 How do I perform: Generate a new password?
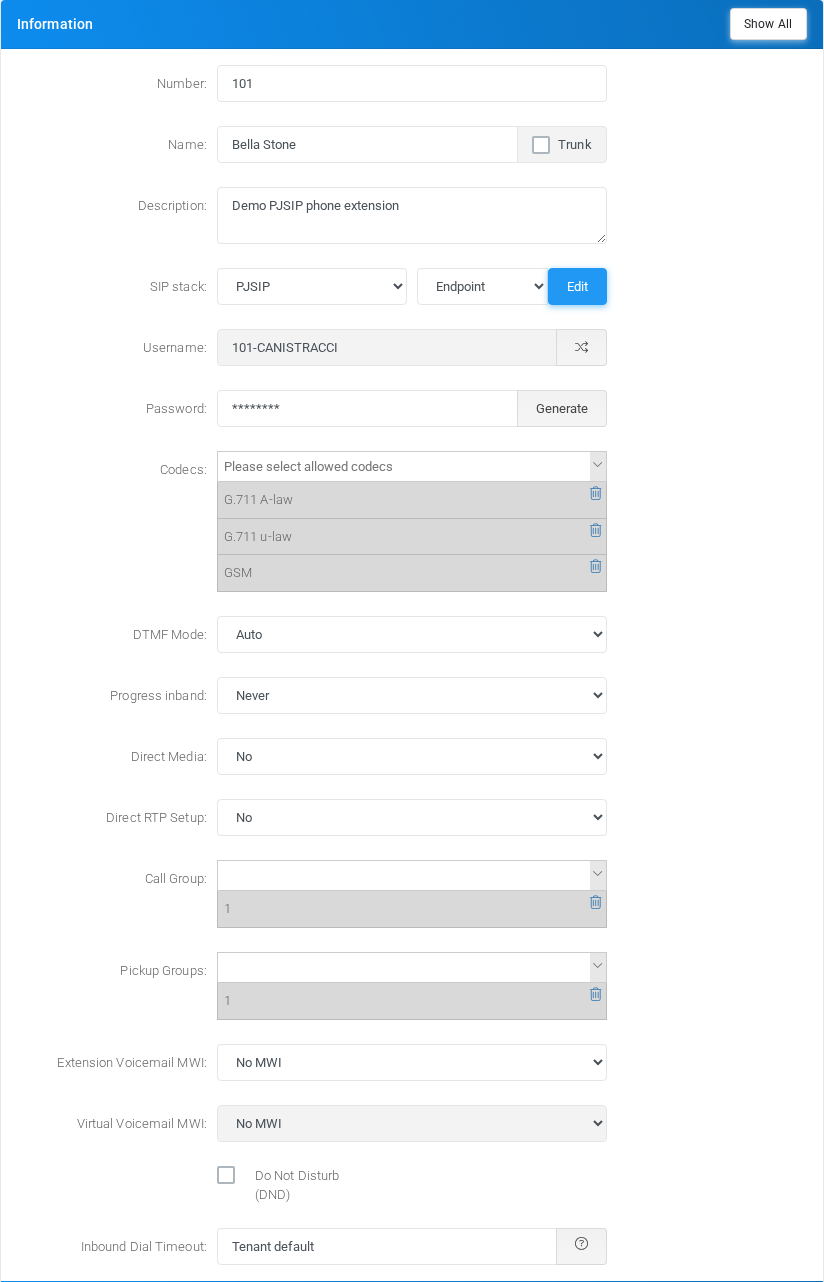562,408
